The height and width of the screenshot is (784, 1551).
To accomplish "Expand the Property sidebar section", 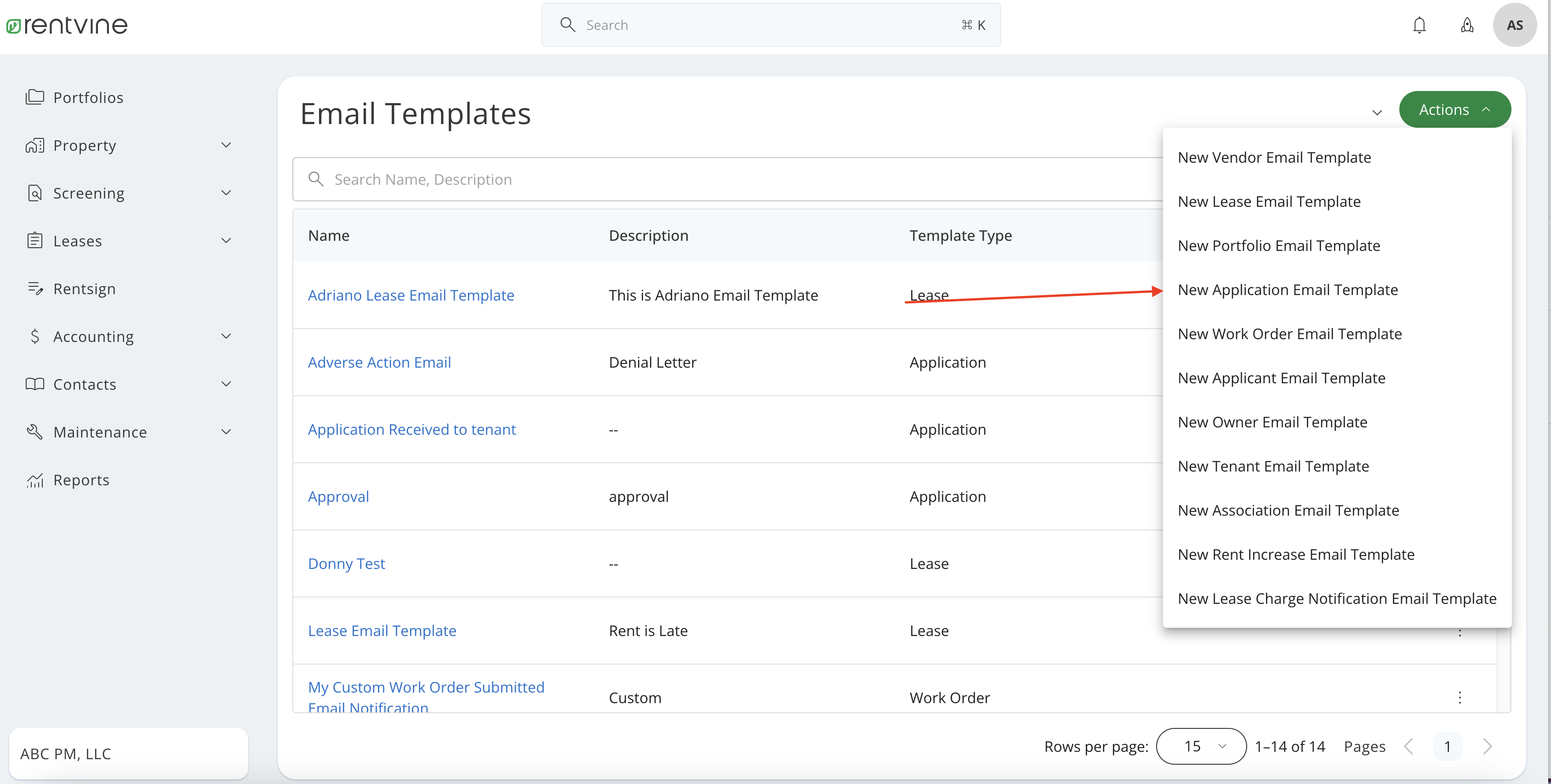I will (226, 145).
